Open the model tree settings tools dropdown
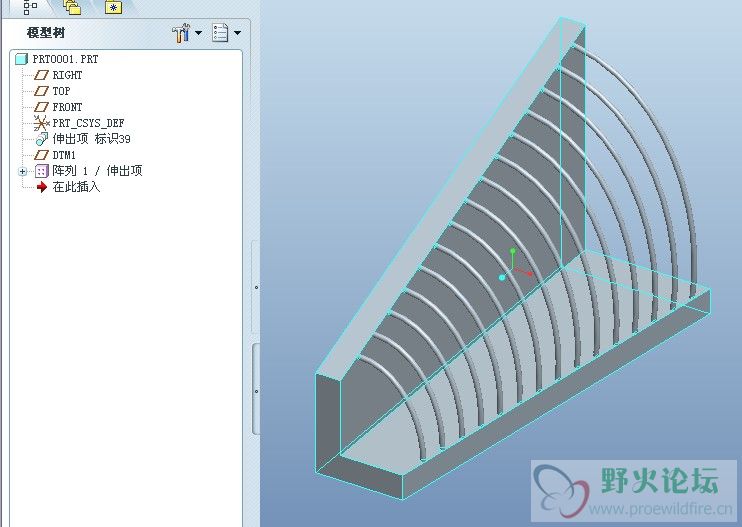 coord(197,33)
